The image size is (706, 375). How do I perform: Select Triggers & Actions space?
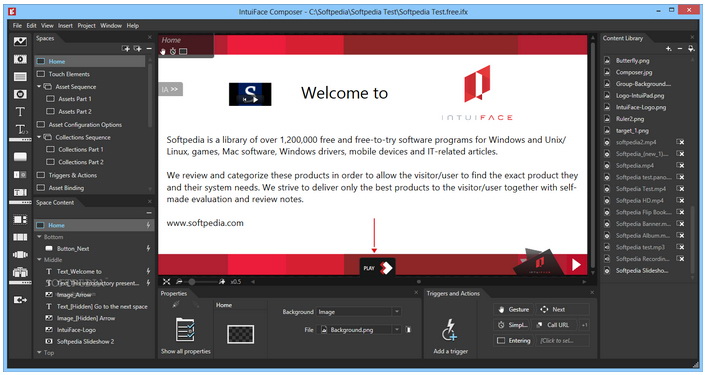tap(72, 175)
